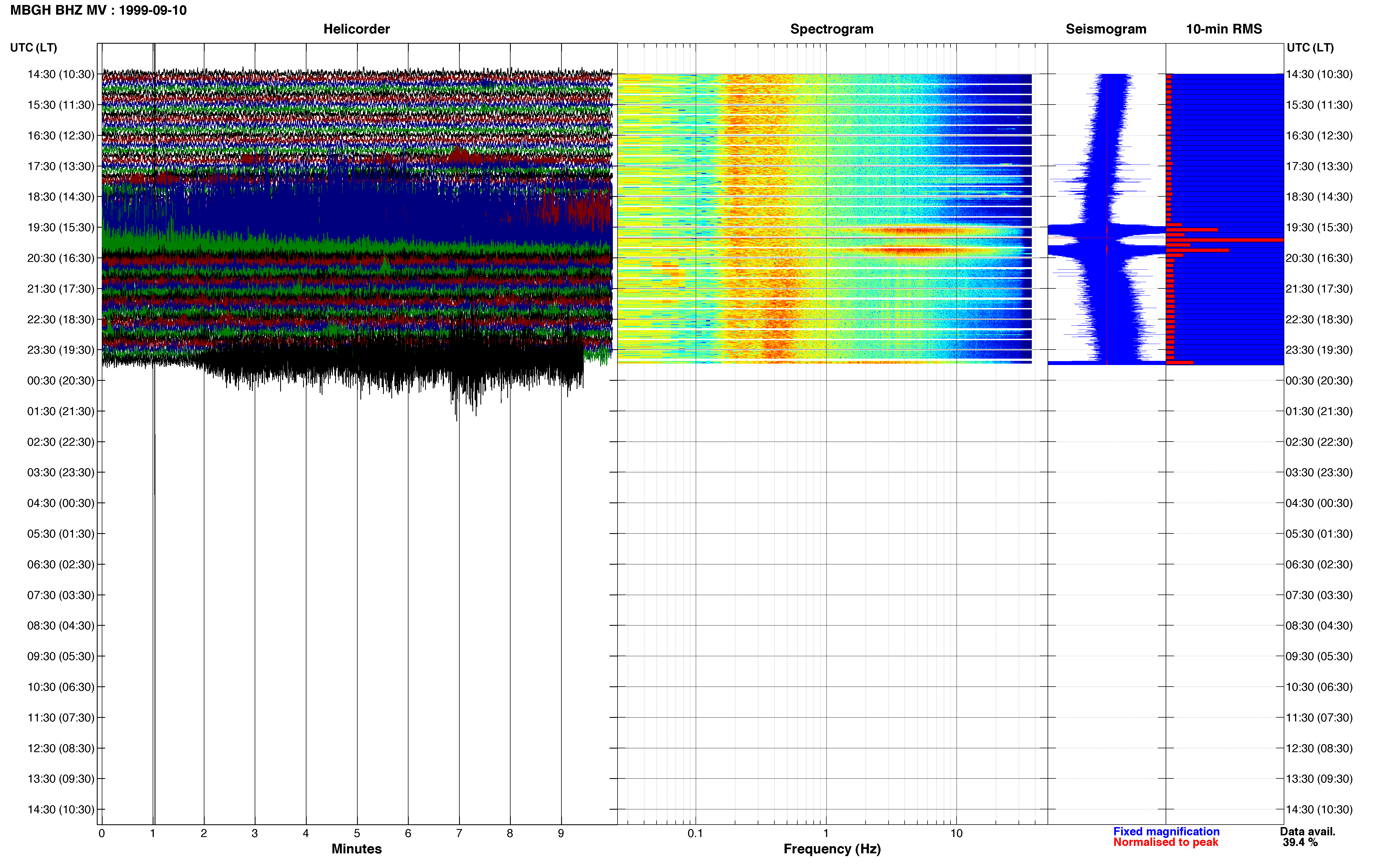Click left time label 09:30 (05:30)
This screenshot has width=1388, height=868.
[x=61, y=656]
